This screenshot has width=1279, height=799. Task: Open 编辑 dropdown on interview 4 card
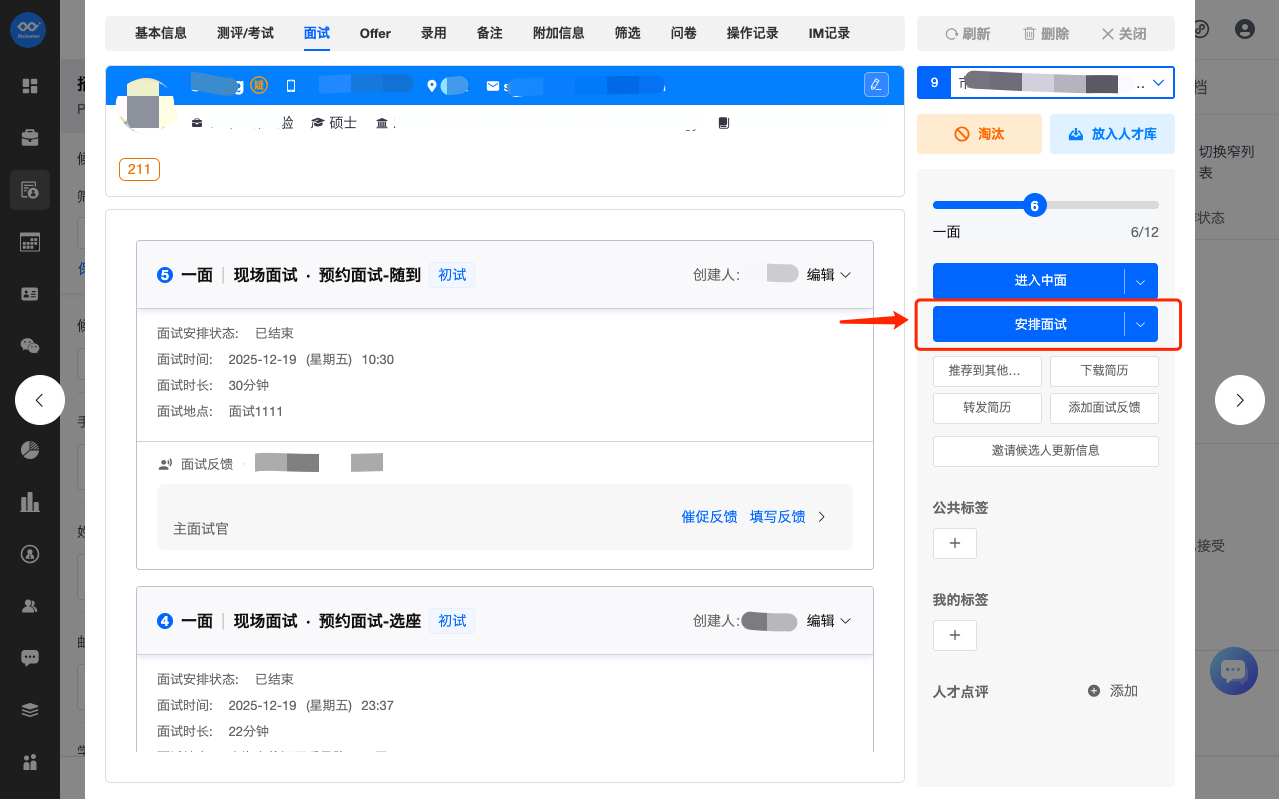[x=829, y=621]
